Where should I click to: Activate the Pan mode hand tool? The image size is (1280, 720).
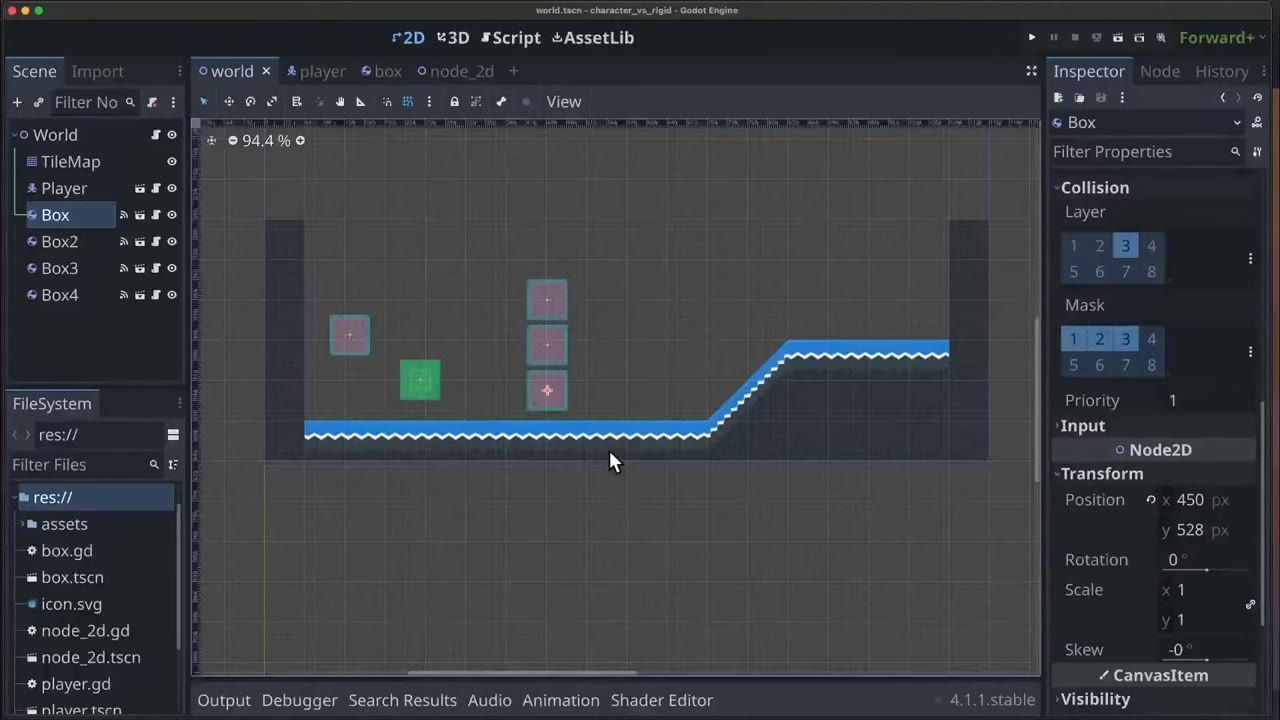pos(340,102)
